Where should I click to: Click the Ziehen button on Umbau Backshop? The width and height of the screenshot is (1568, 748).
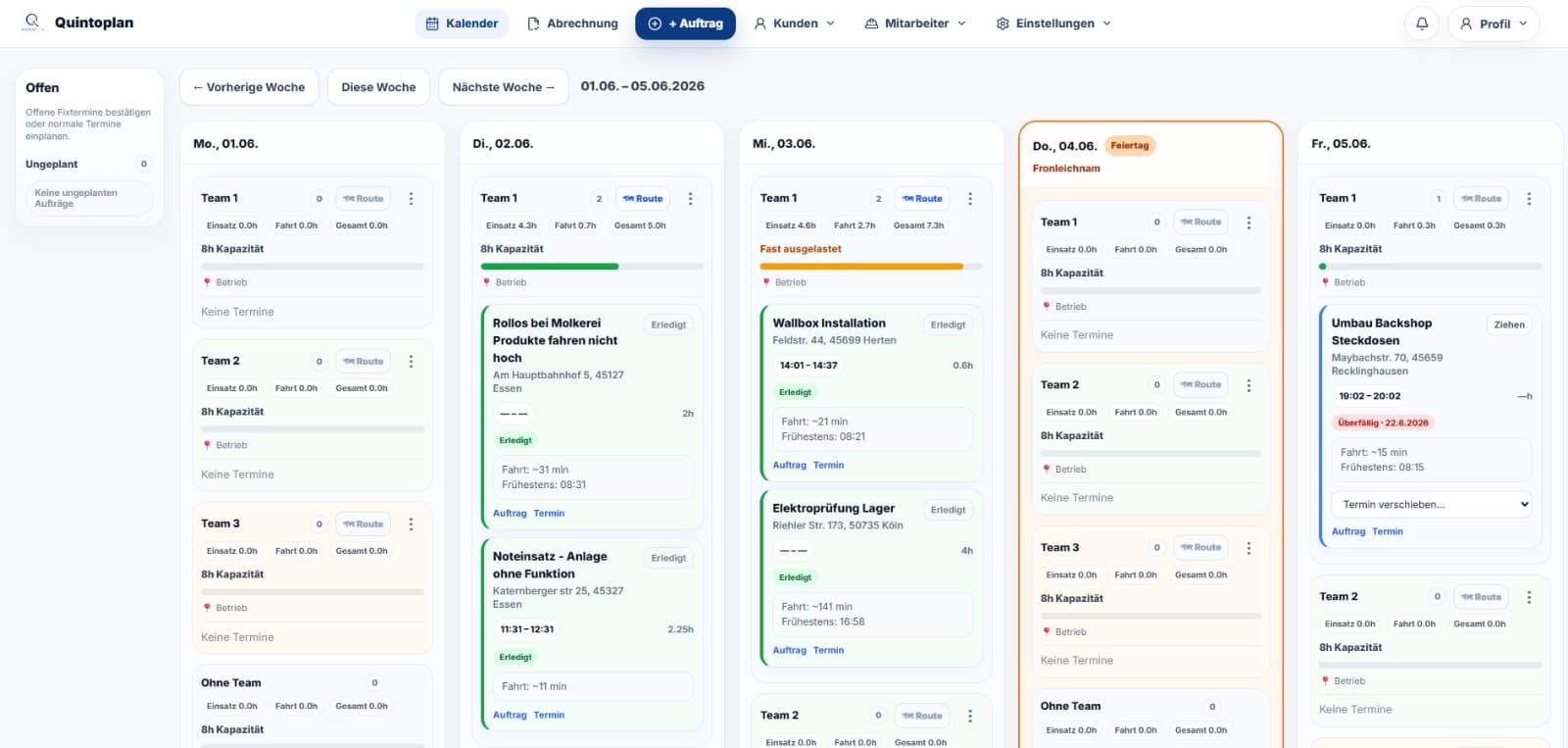[1509, 324]
